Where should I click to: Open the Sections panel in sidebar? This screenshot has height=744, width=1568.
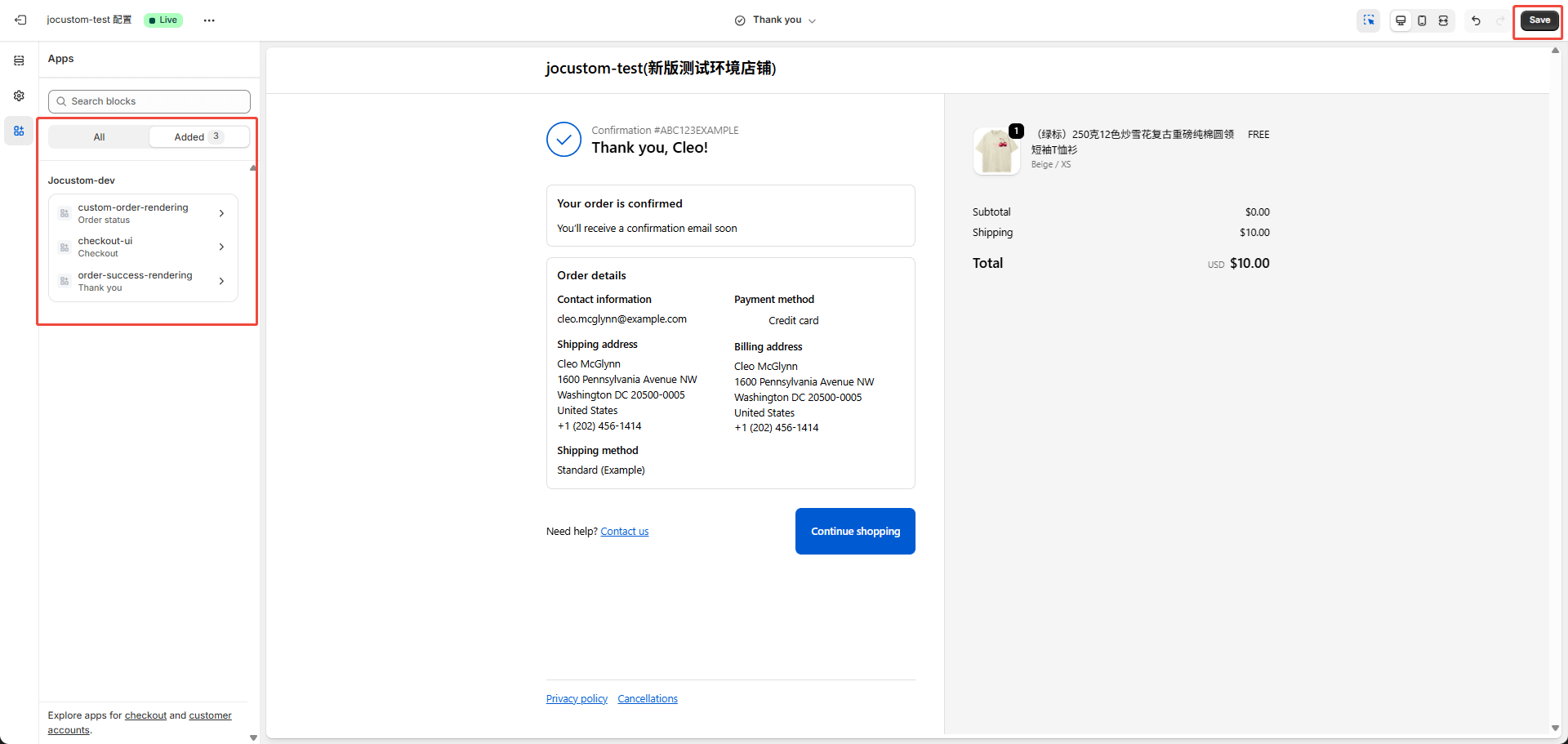[x=19, y=60]
